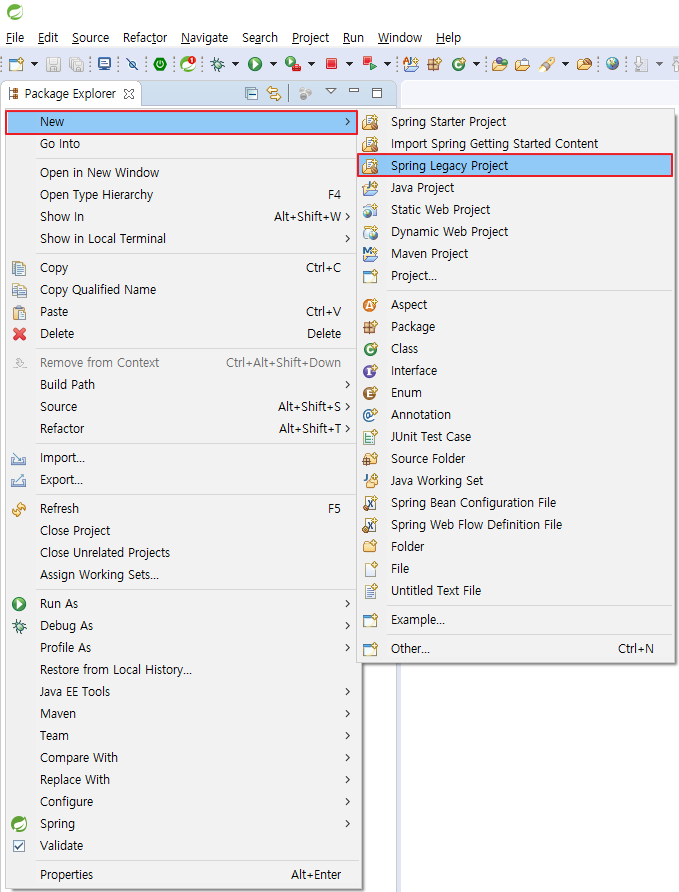Click the Boot Dashboard green power icon

(x=160, y=64)
